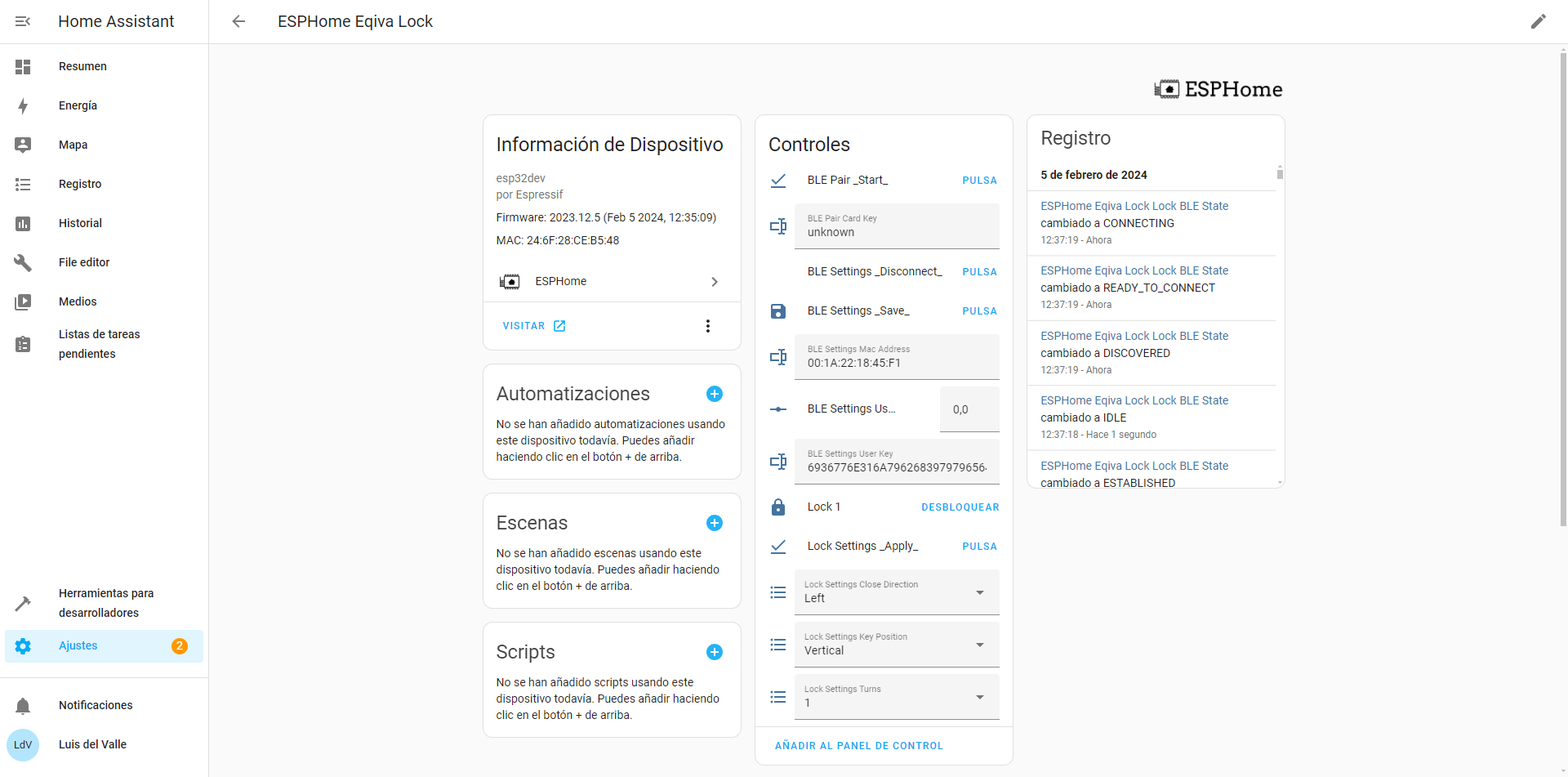Click the MAC address text line
This screenshot has height=777, width=1568.
558,240
